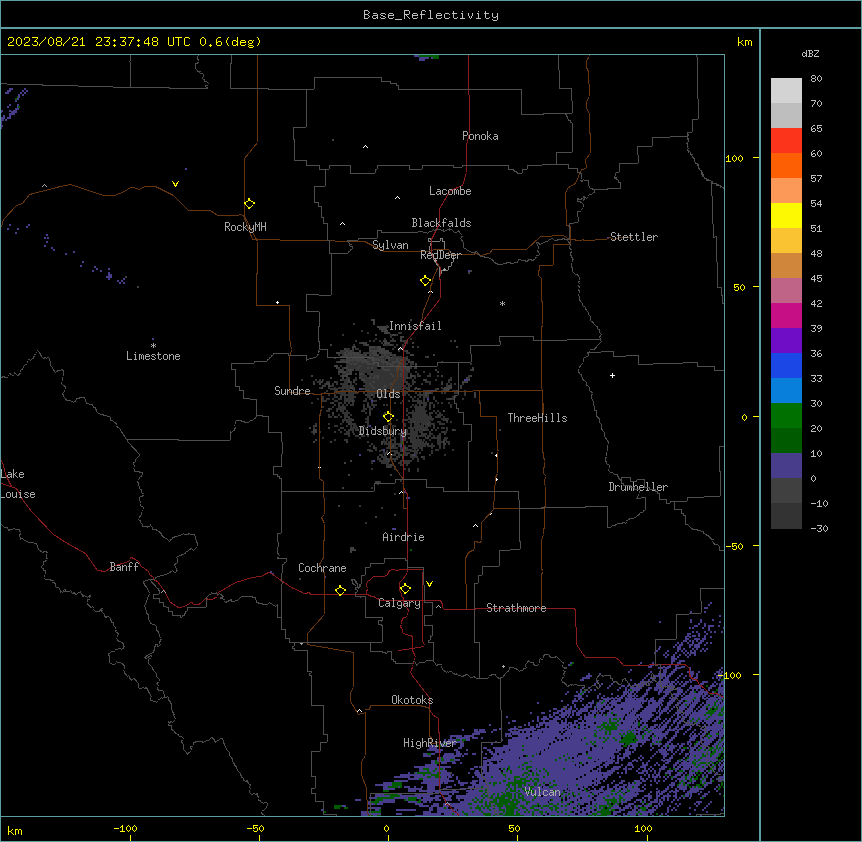
Task: Click the ThreeHills label
Action: pyautogui.click(x=537, y=418)
